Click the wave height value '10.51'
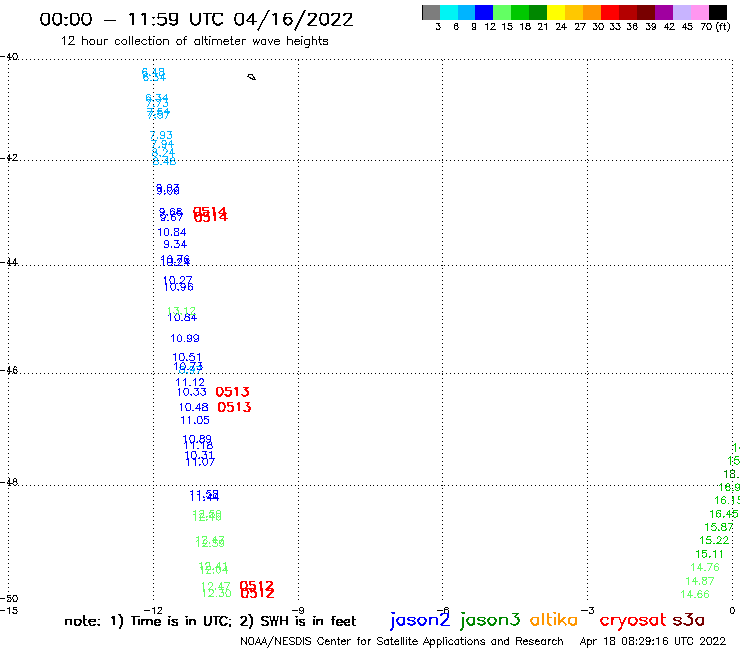 click(187, 357)
